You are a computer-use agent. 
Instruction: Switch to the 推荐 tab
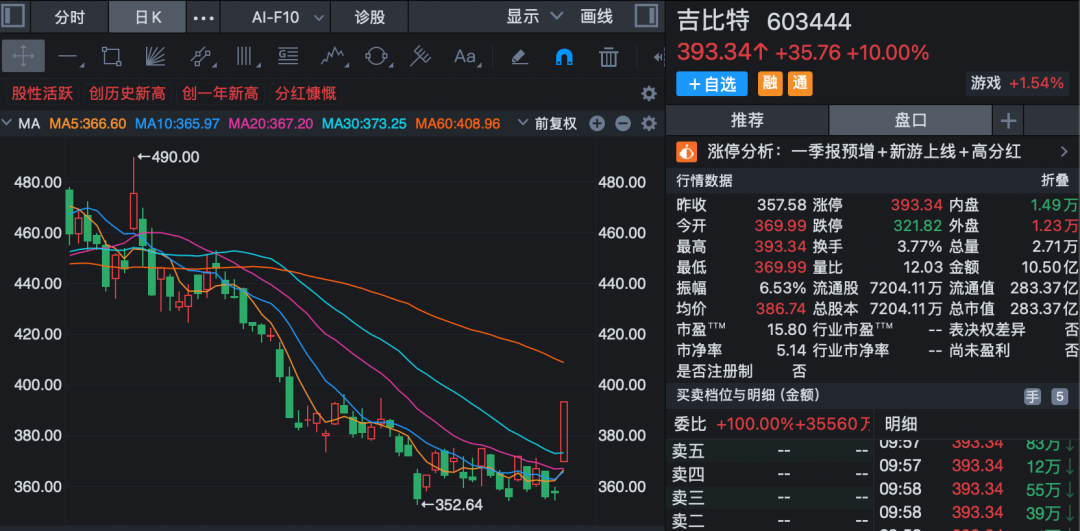746,120
